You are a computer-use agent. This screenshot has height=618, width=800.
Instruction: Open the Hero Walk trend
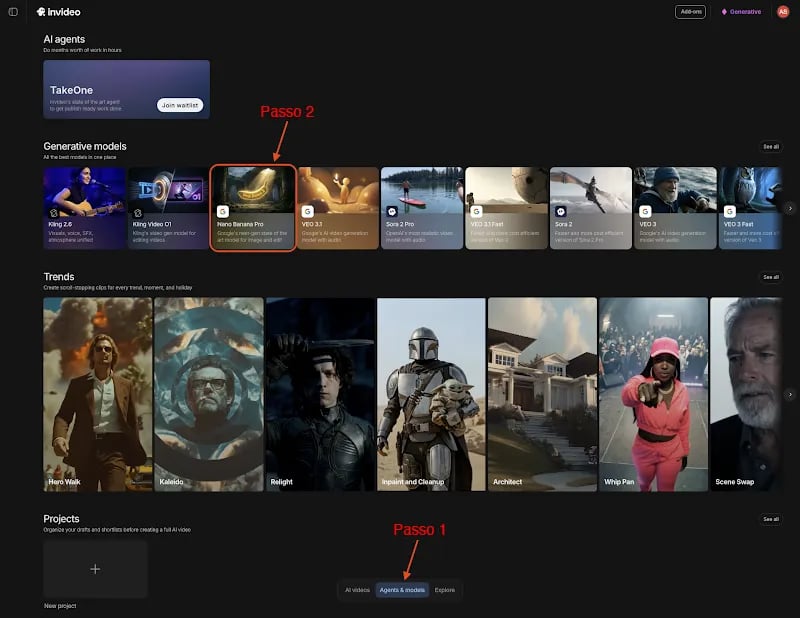[x=97, y=394]
